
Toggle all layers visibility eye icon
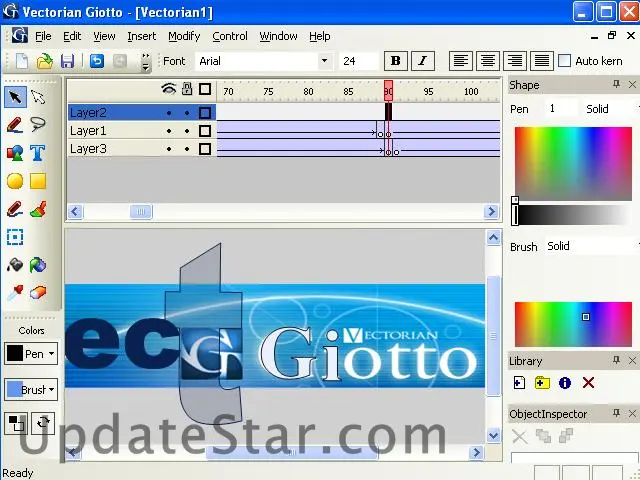point(169,89)
